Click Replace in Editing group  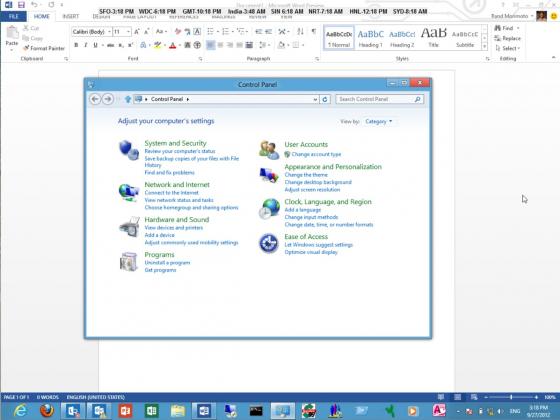point(508,38)
